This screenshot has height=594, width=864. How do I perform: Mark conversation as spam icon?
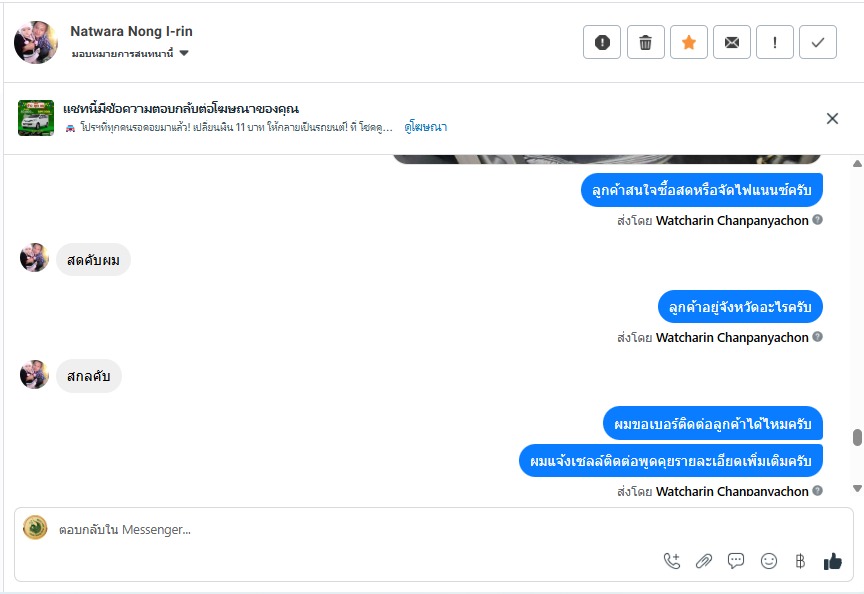click(x=602, y=42)
